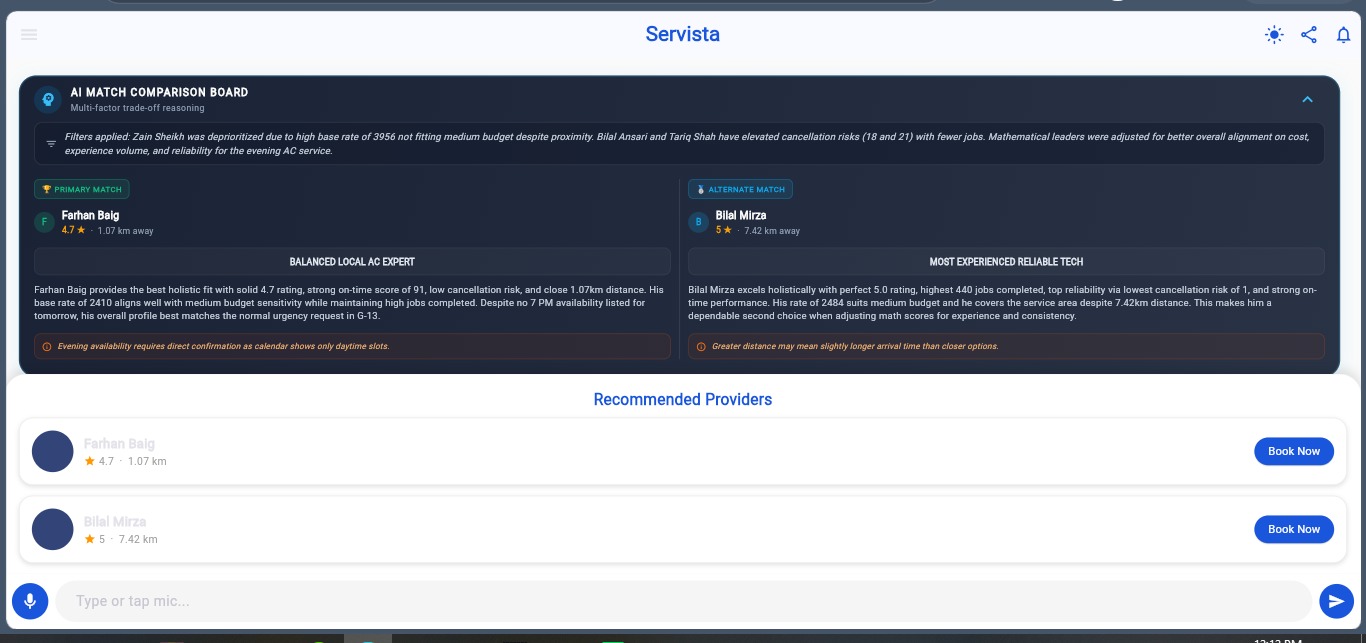The height and width of the screenshot is (643, 1366).
Task: Click 1.07 km away in the comparison board
Action: 126,231
